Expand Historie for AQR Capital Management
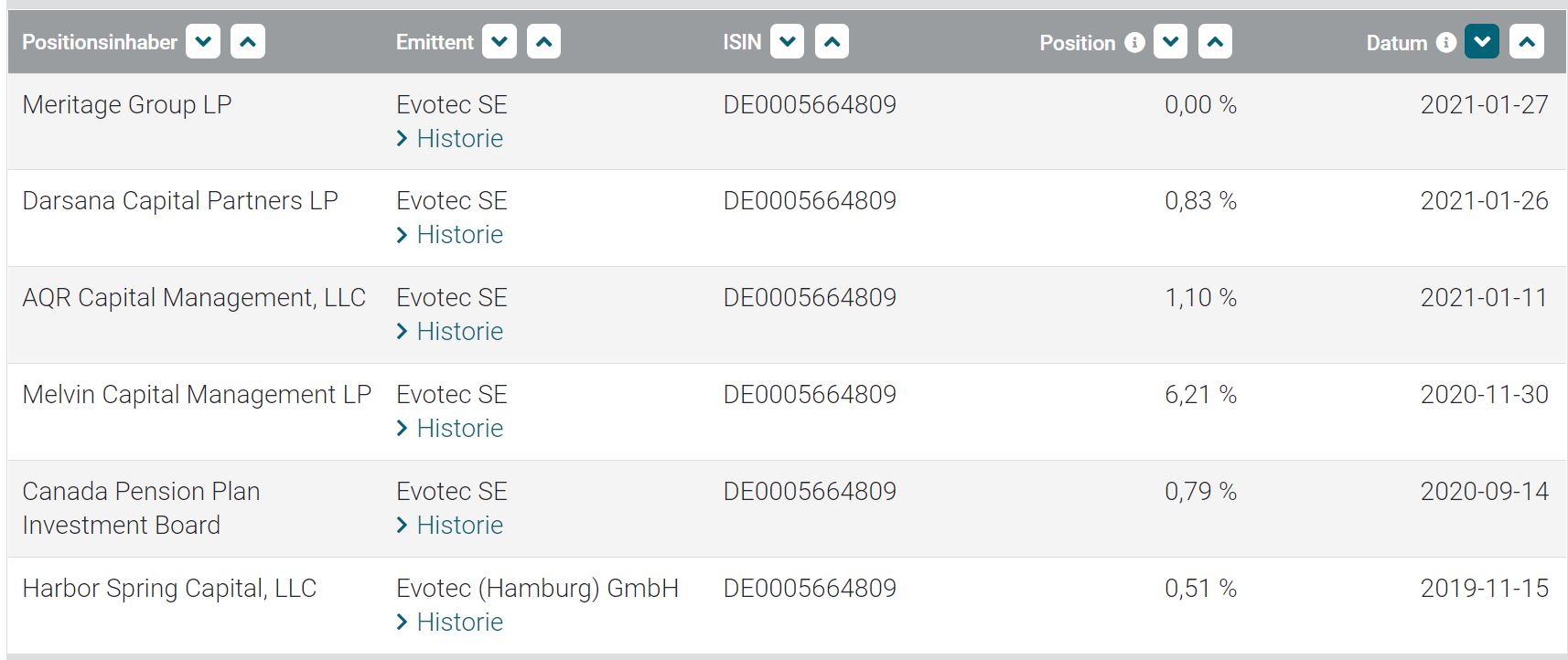 click(459, 332)
